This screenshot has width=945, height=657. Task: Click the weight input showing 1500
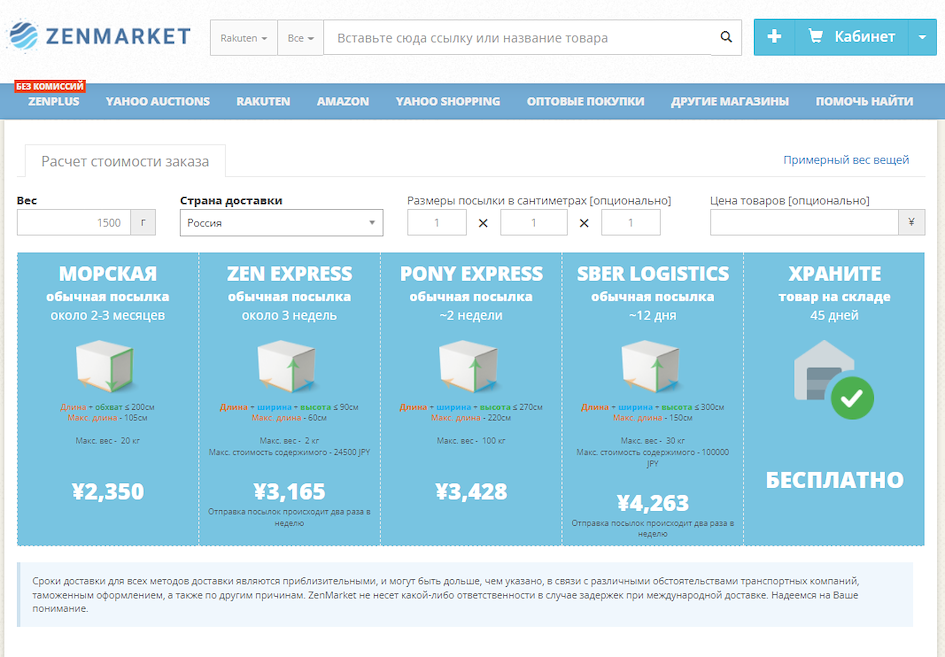(74, 222)
